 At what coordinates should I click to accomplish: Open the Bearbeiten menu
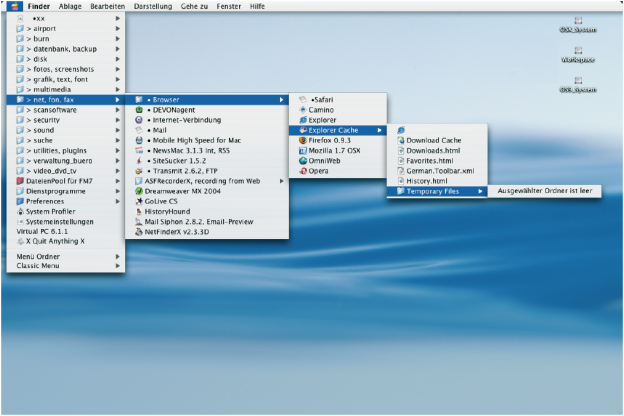(x=107, y=6)
